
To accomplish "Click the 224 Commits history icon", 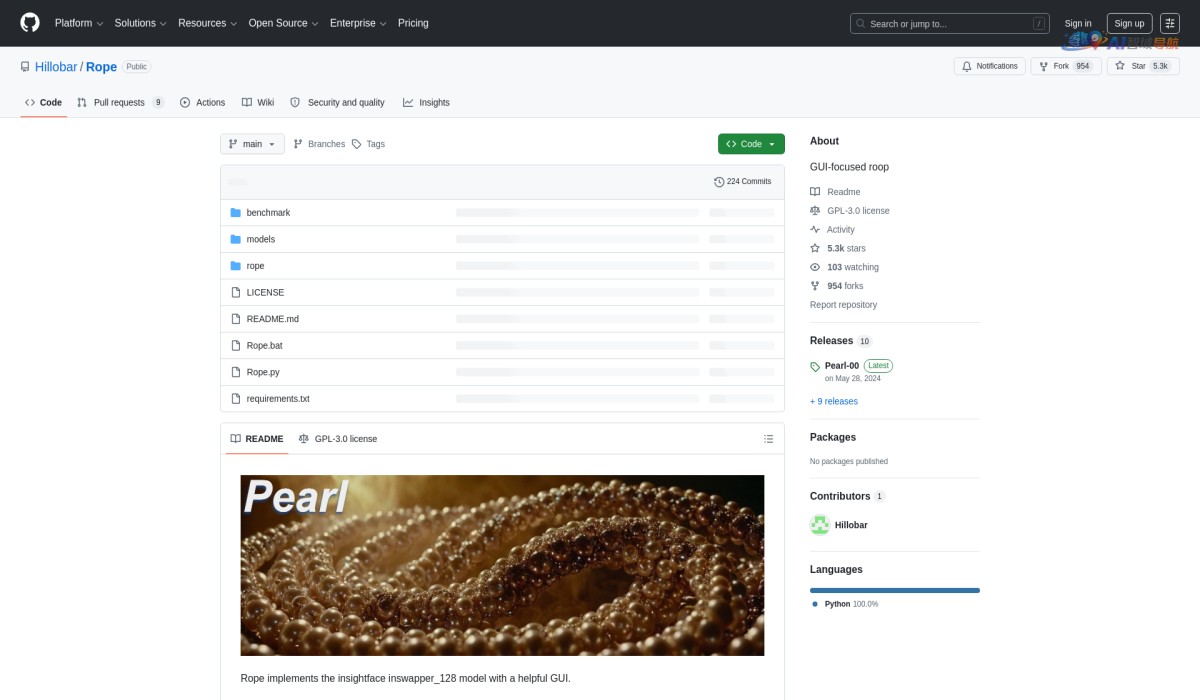I will tap(719, 182).
